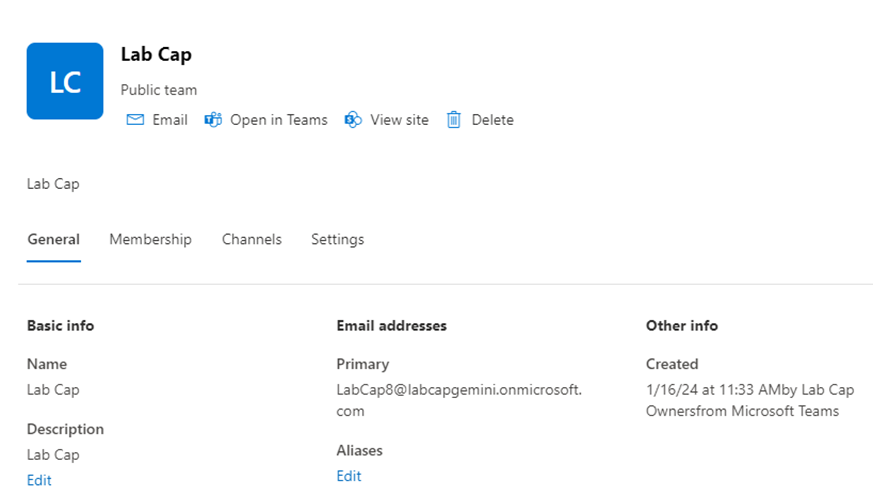The image size is (873, 496).
Task: Click the primary LabCap8 email address
Action: pos(459,400)
